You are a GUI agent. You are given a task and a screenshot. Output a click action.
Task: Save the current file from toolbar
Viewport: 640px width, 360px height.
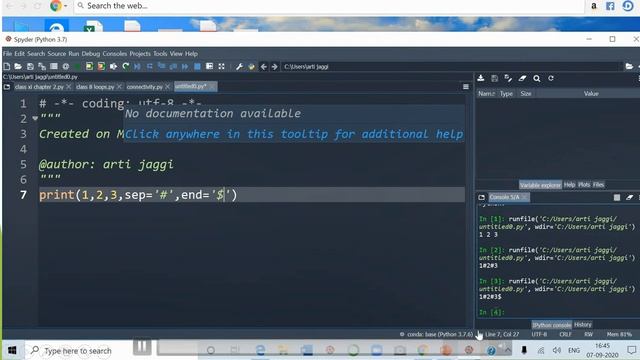point(30,66)
